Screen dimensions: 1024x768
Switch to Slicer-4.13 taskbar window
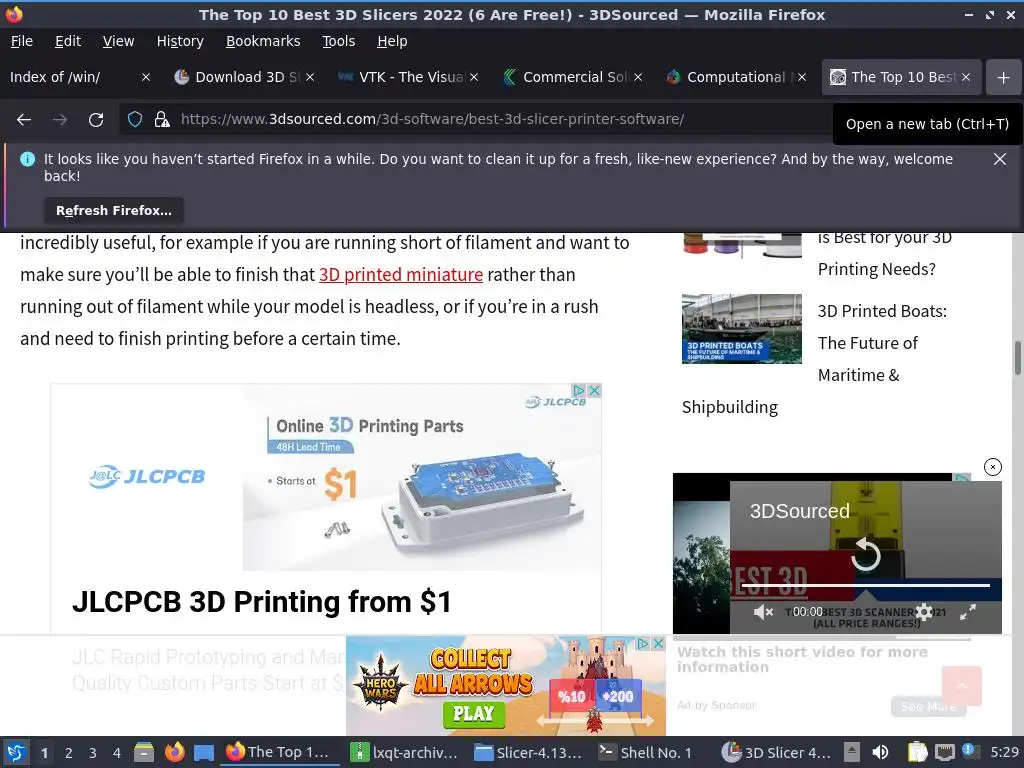(x=529, y=752)
